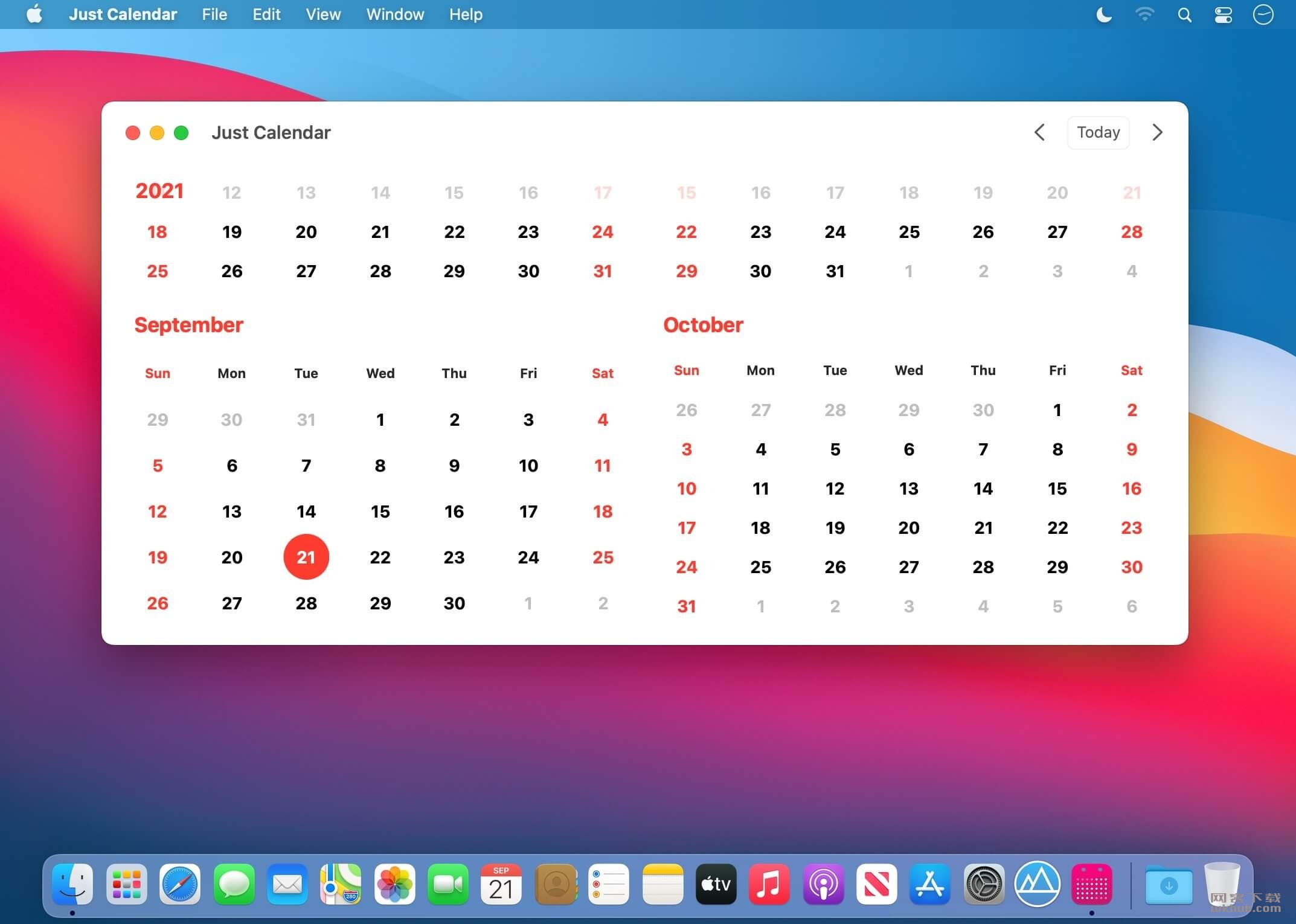Viewport: 1296px width, 924px height.
Task: Open Wi-Fi status menu
Action: point(1144,14)
